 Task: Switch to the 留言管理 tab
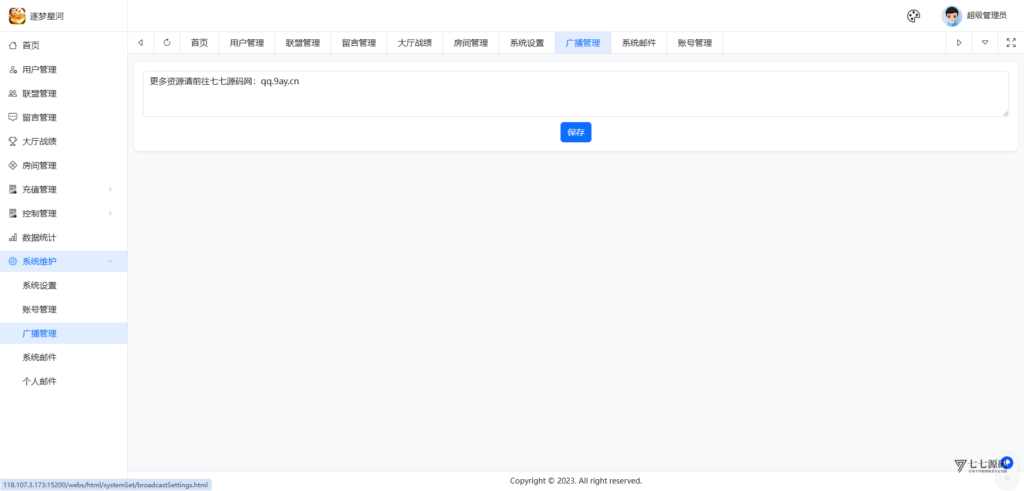pyautogui.click(x=359, y=43)
